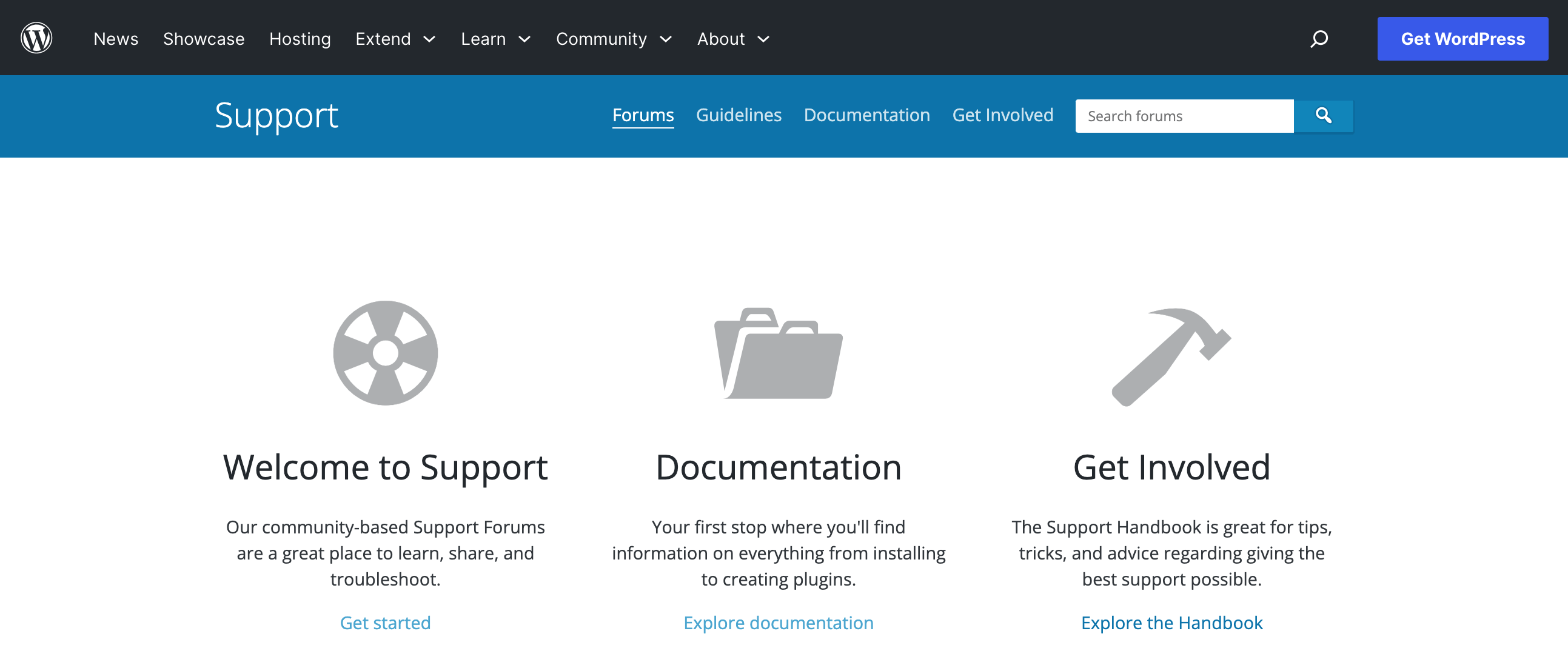Follow the Explore the Handbook link
1568x668 pixels.
point(1171,623)
